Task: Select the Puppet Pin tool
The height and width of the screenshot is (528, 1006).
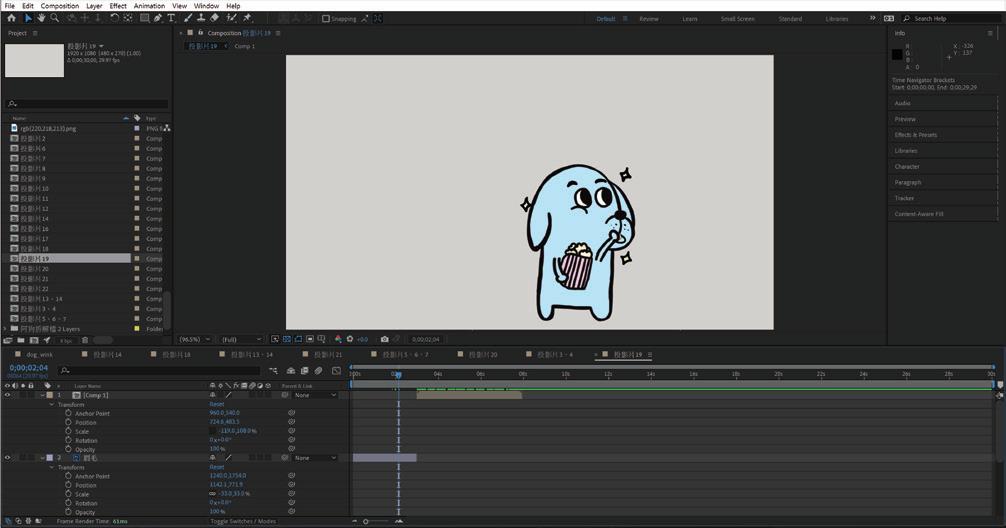Action: [247, 18]
